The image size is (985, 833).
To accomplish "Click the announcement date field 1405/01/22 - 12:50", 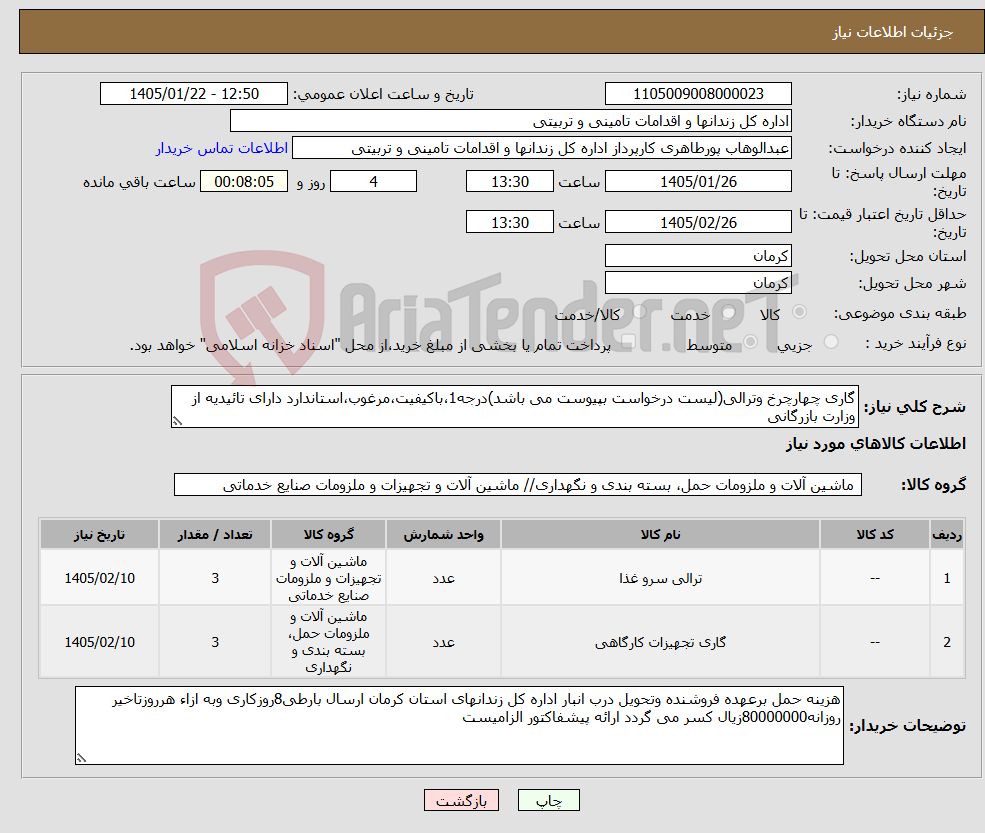I will click(x=193, y=94).
